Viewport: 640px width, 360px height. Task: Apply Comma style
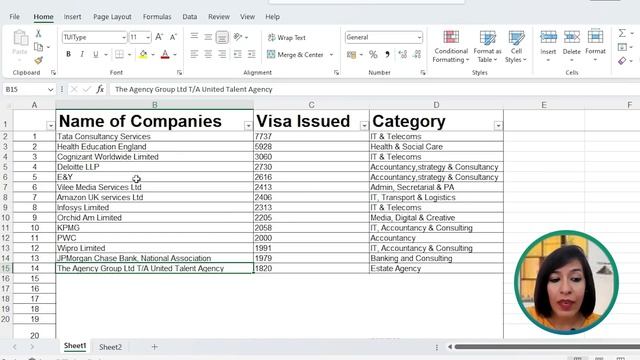[x=387, y=54]
